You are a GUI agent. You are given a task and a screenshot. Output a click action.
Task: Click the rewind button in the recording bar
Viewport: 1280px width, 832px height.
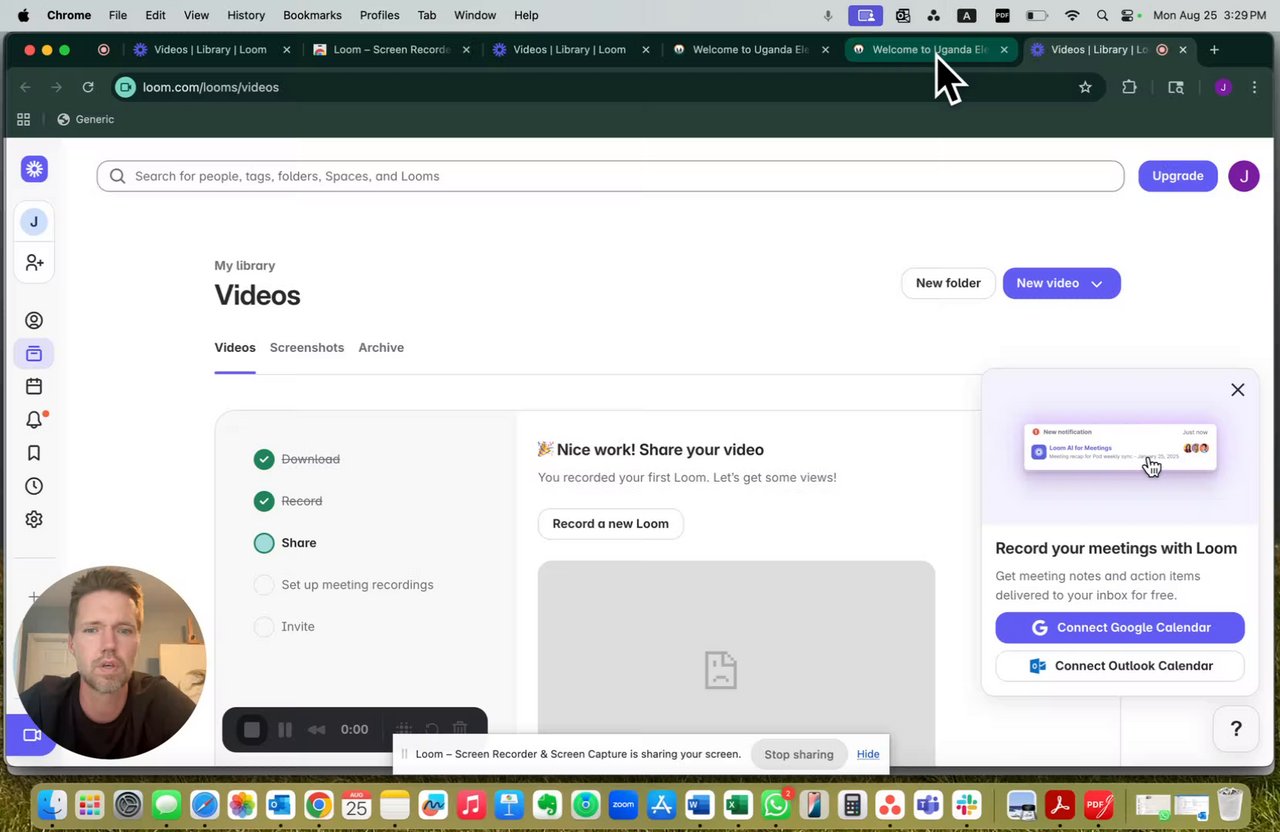point(317,729)
